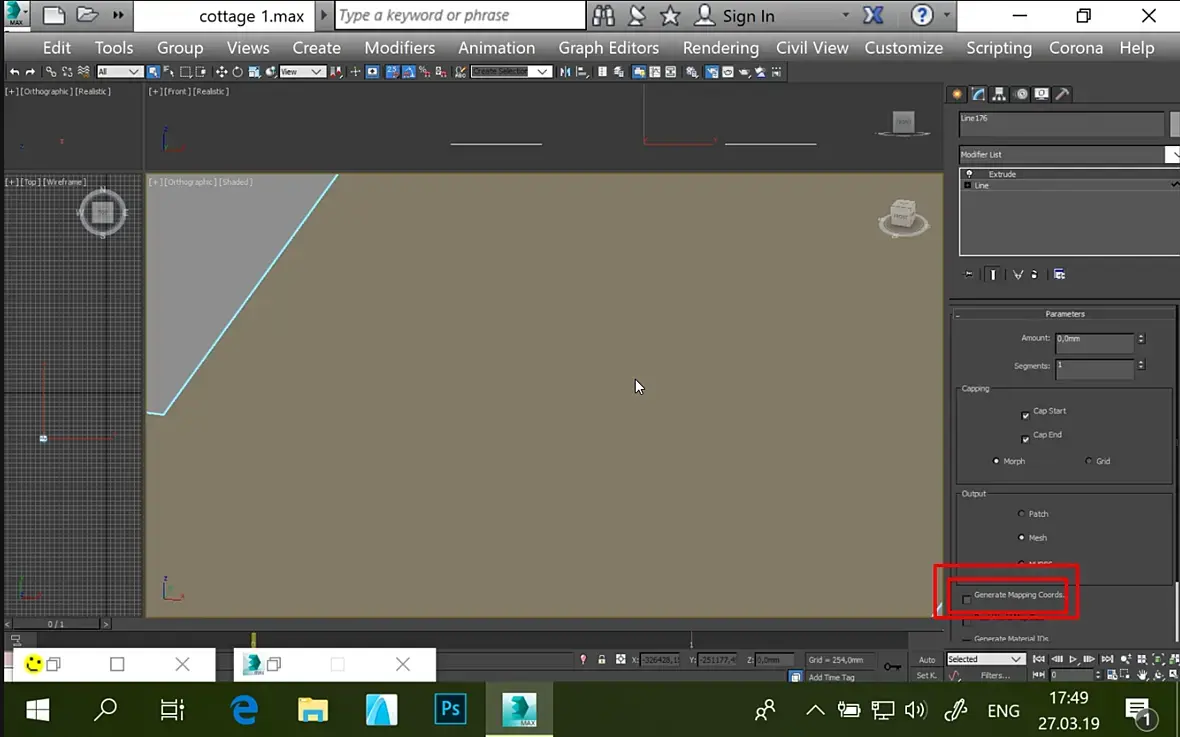Click Add Time Tag
The width and height of the screenshot is (1180, 737).
tap(832, 677)
